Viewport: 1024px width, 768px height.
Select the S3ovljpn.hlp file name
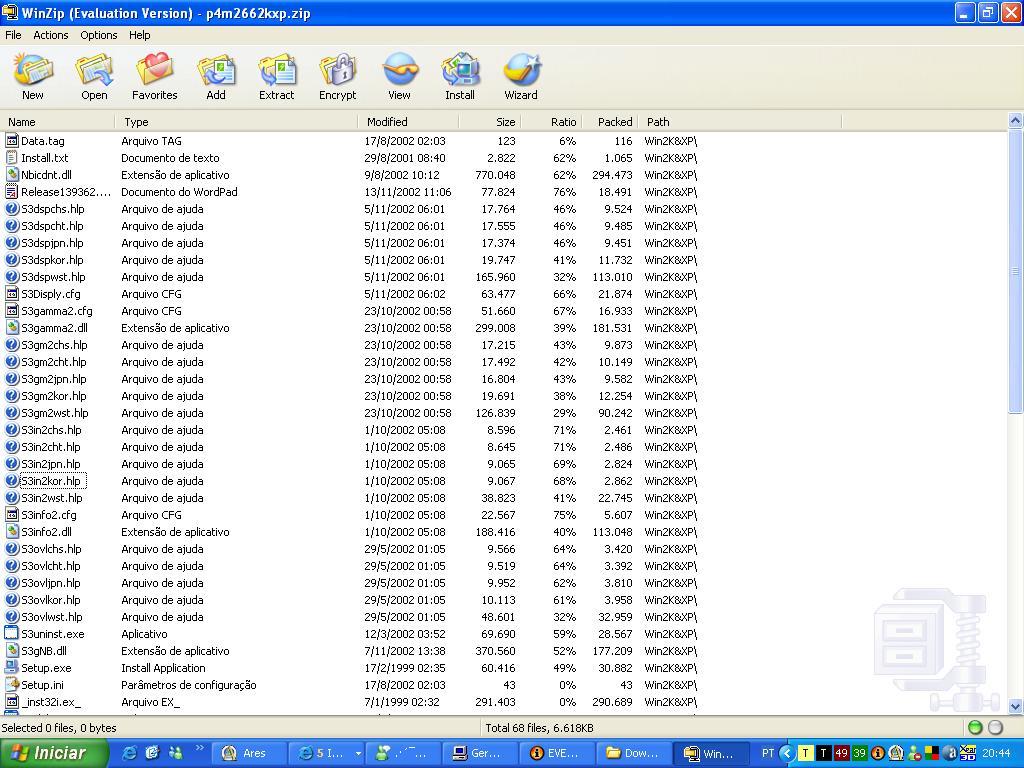pos(51,583)
